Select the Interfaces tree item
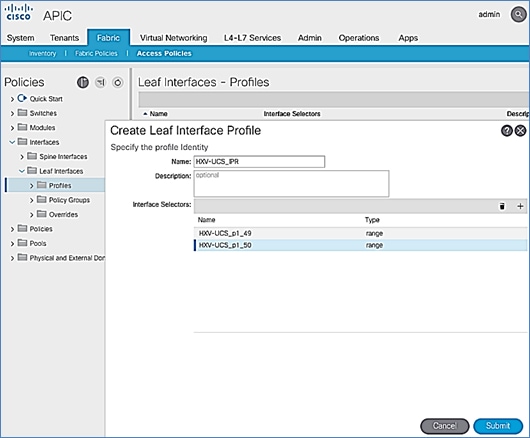Image resolution: width=530 pixels, height=438 pixels. tap(44, 142)
